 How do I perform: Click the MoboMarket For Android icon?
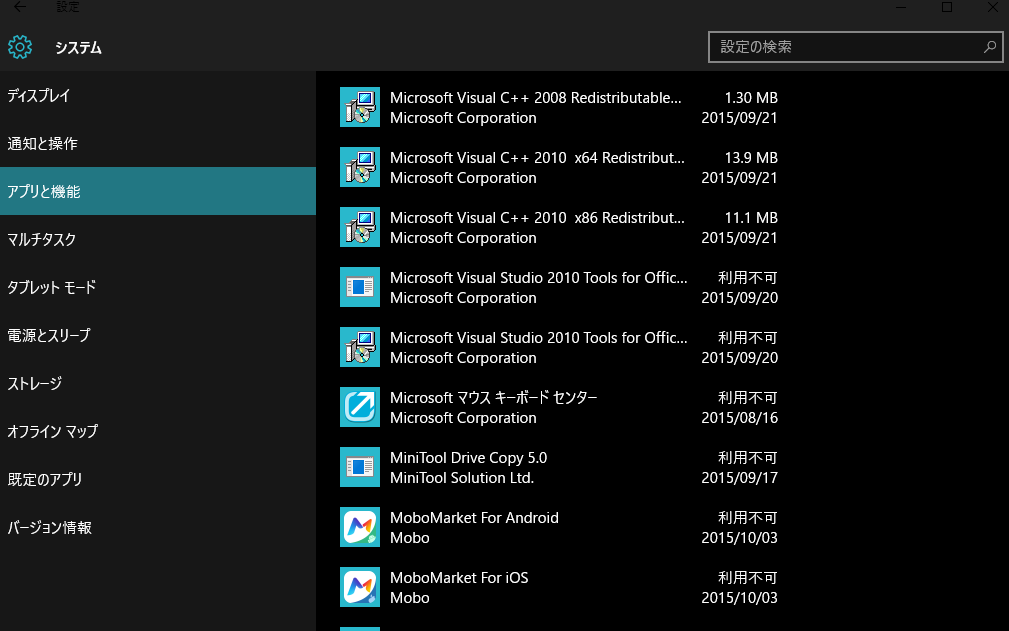(x=360, y=527)
